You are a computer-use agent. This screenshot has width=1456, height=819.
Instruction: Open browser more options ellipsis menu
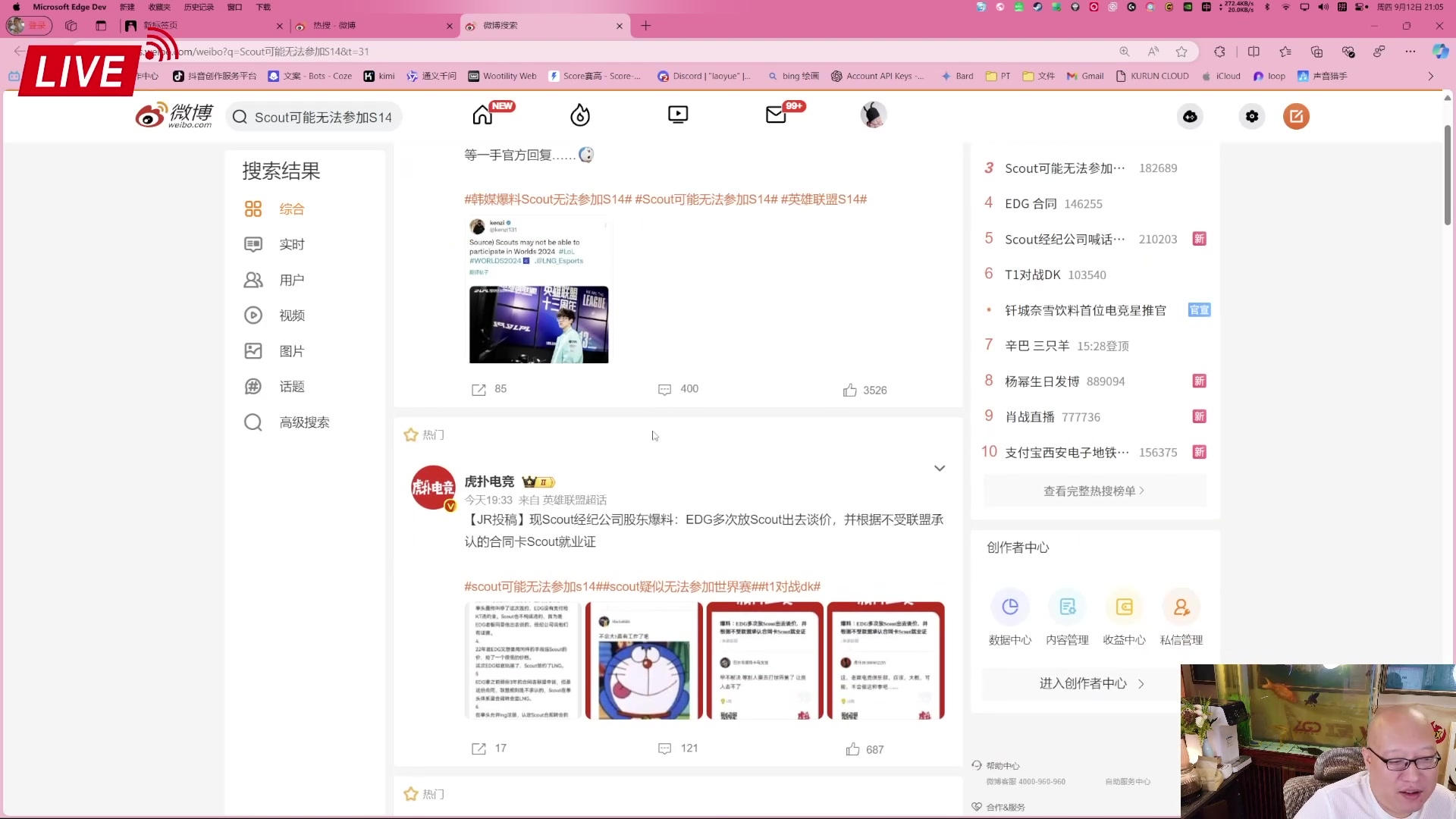1410,52
